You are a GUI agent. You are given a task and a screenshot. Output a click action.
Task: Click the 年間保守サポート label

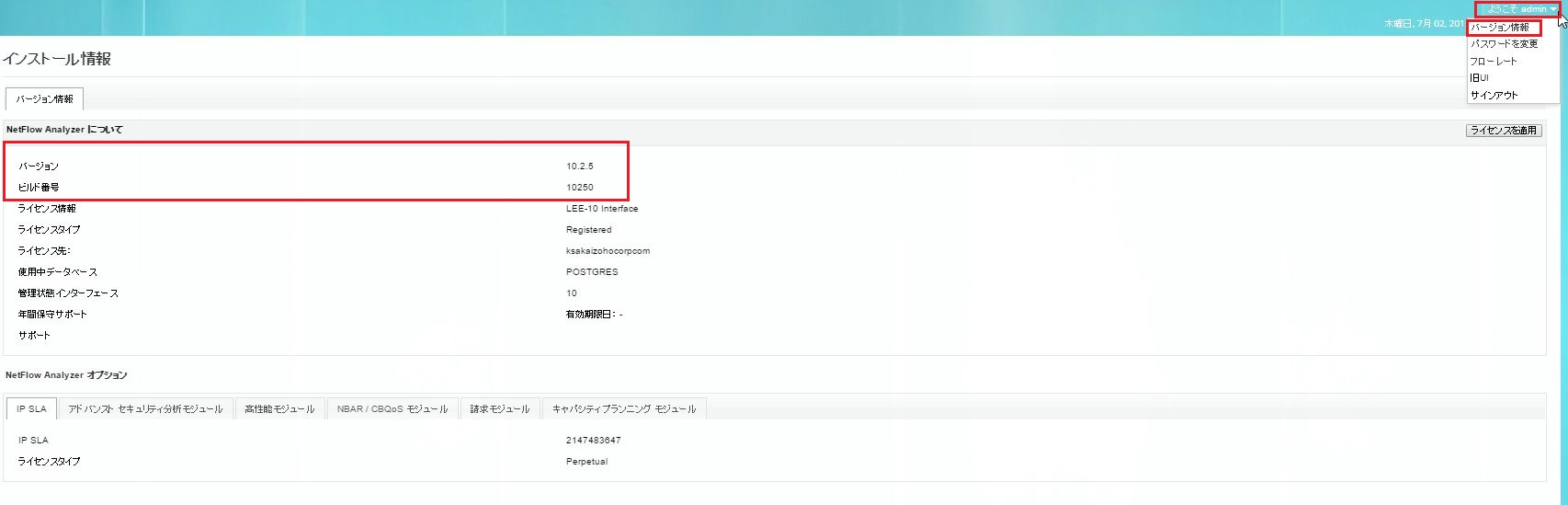(52, 315)
